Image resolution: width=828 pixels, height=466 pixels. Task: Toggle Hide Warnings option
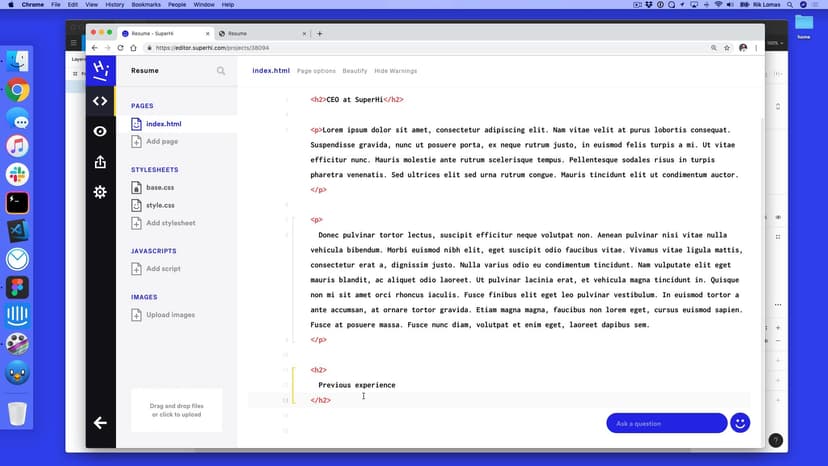(x=395, y=71)
